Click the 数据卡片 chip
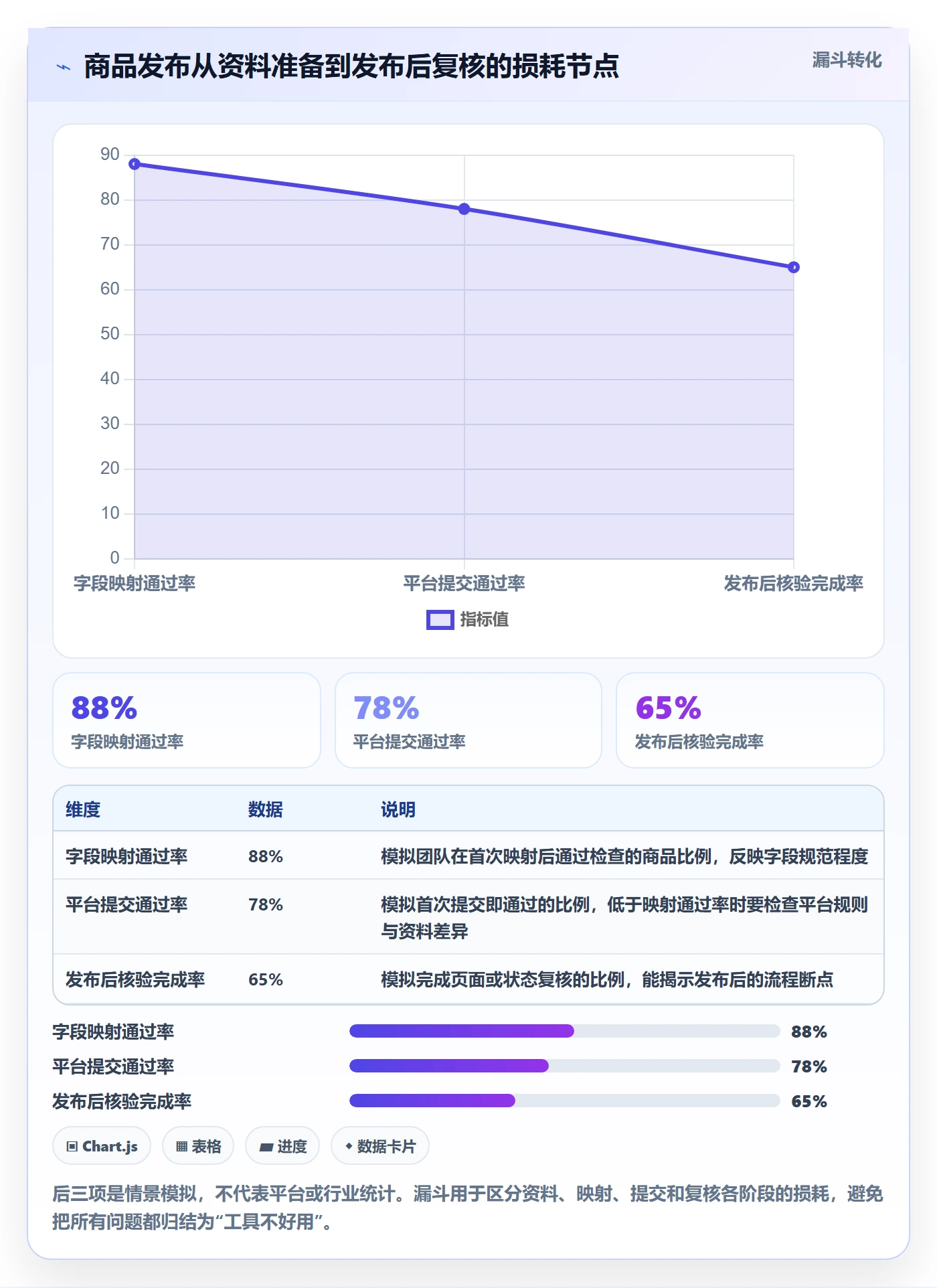 coord(380,1146)
